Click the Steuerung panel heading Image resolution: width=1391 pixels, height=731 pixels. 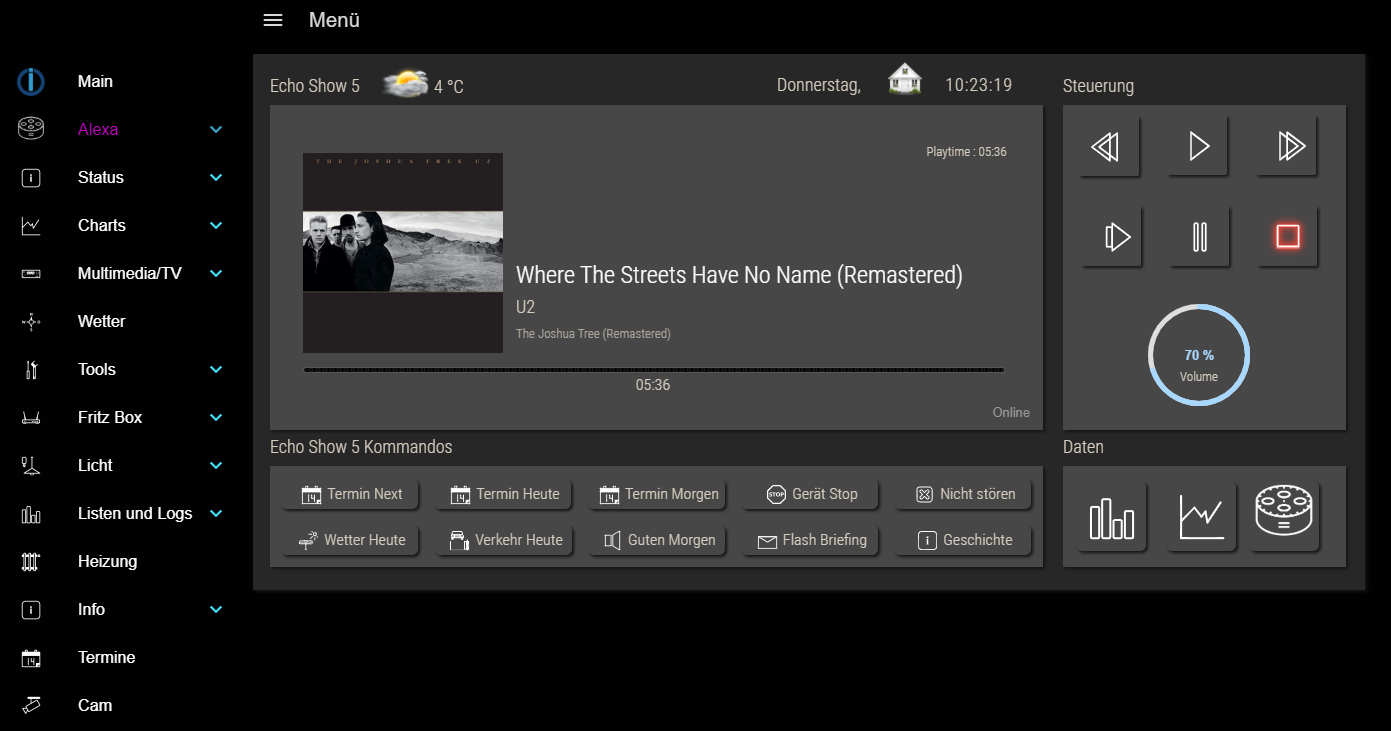[1098, 87]
